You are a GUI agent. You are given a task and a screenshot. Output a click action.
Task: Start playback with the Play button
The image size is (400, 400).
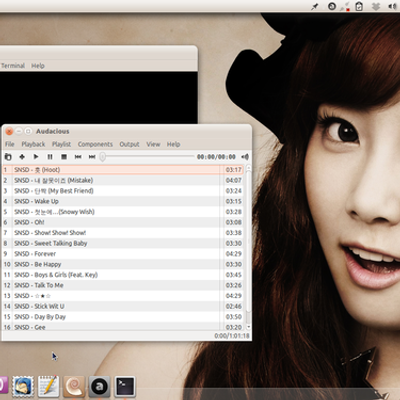[x=36, y=157]
